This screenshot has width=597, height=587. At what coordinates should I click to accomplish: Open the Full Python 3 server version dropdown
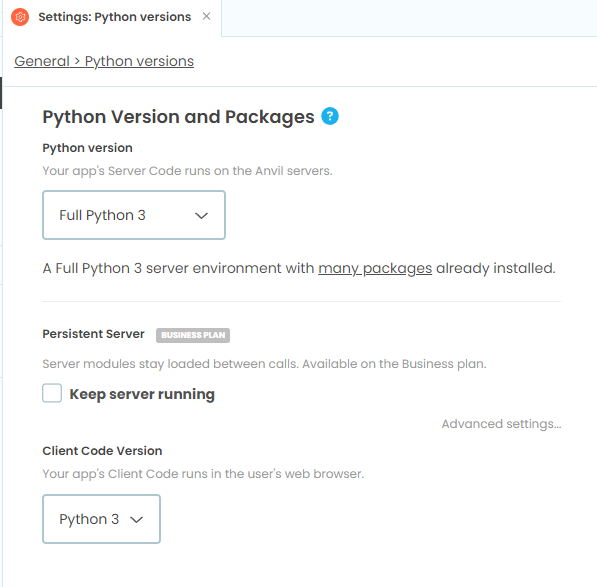tap(134, 215)
